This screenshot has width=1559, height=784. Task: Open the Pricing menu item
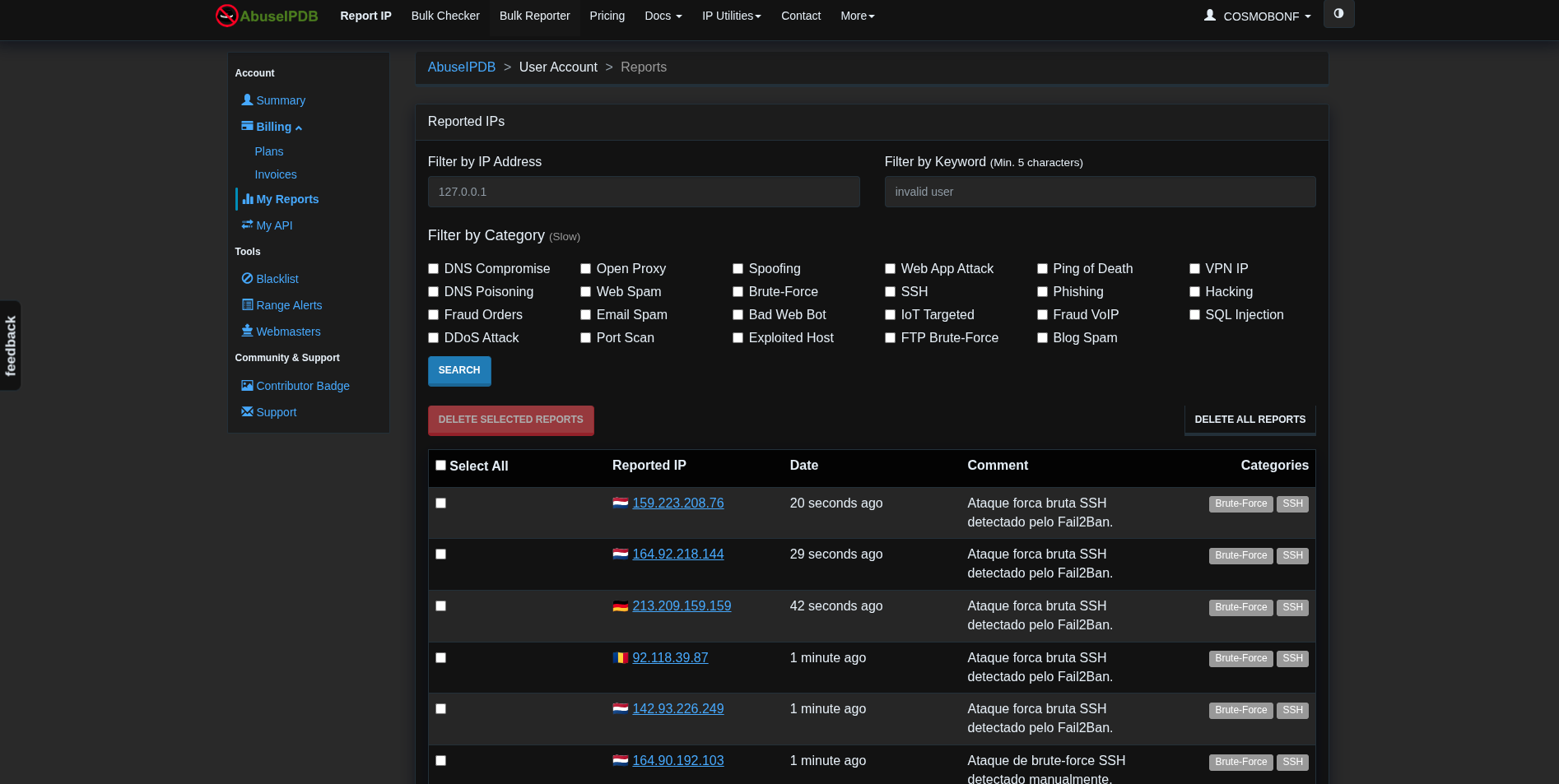click(607, 16)
